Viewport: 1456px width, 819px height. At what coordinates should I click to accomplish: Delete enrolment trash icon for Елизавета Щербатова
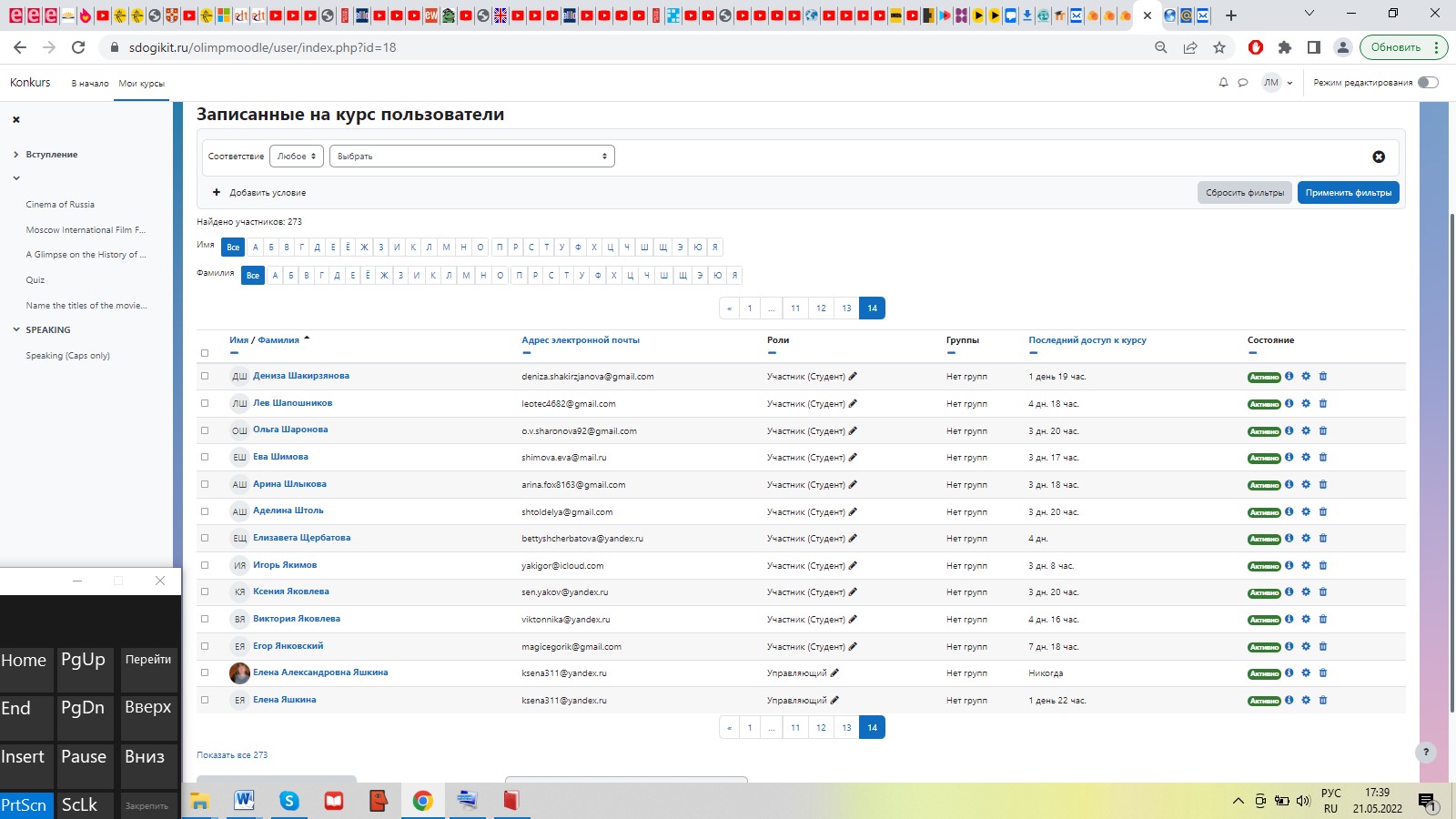1323,538
